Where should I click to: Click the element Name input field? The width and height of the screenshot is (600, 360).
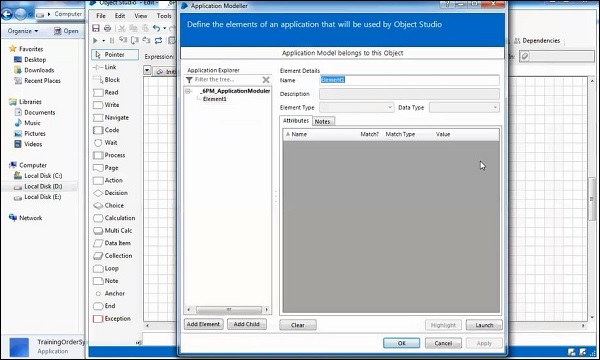pyautogui.click(x=409, y=80)
